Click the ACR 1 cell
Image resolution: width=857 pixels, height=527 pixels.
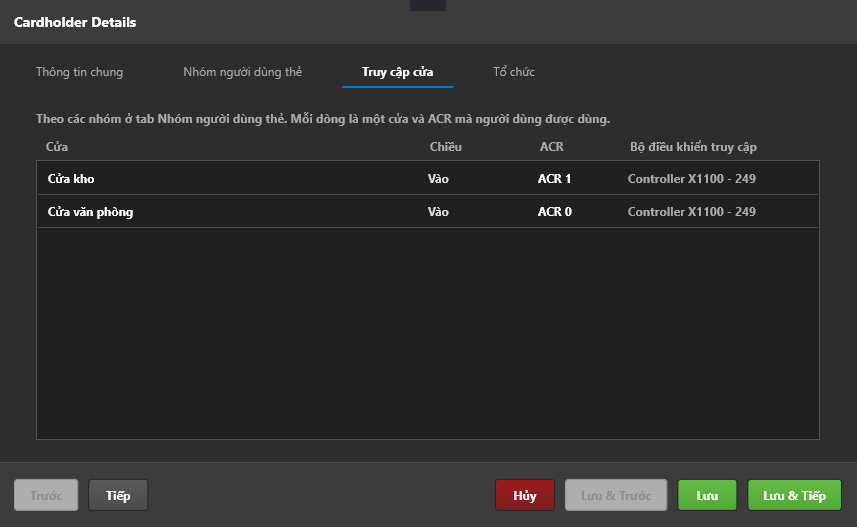pyautogui.click(x=554, y=179)
